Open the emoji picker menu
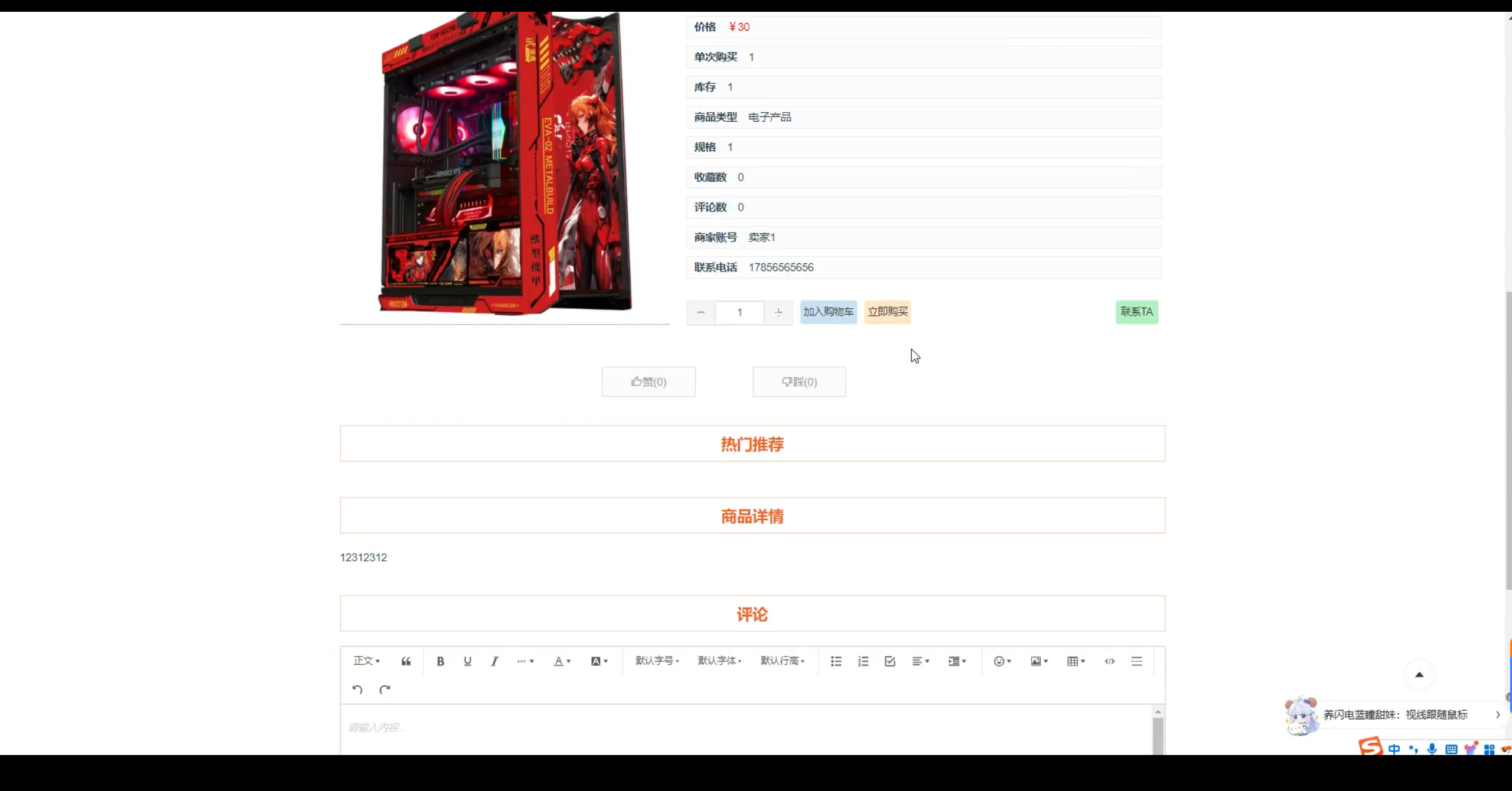1512x791 pixels. click(x=1002, y=661)
